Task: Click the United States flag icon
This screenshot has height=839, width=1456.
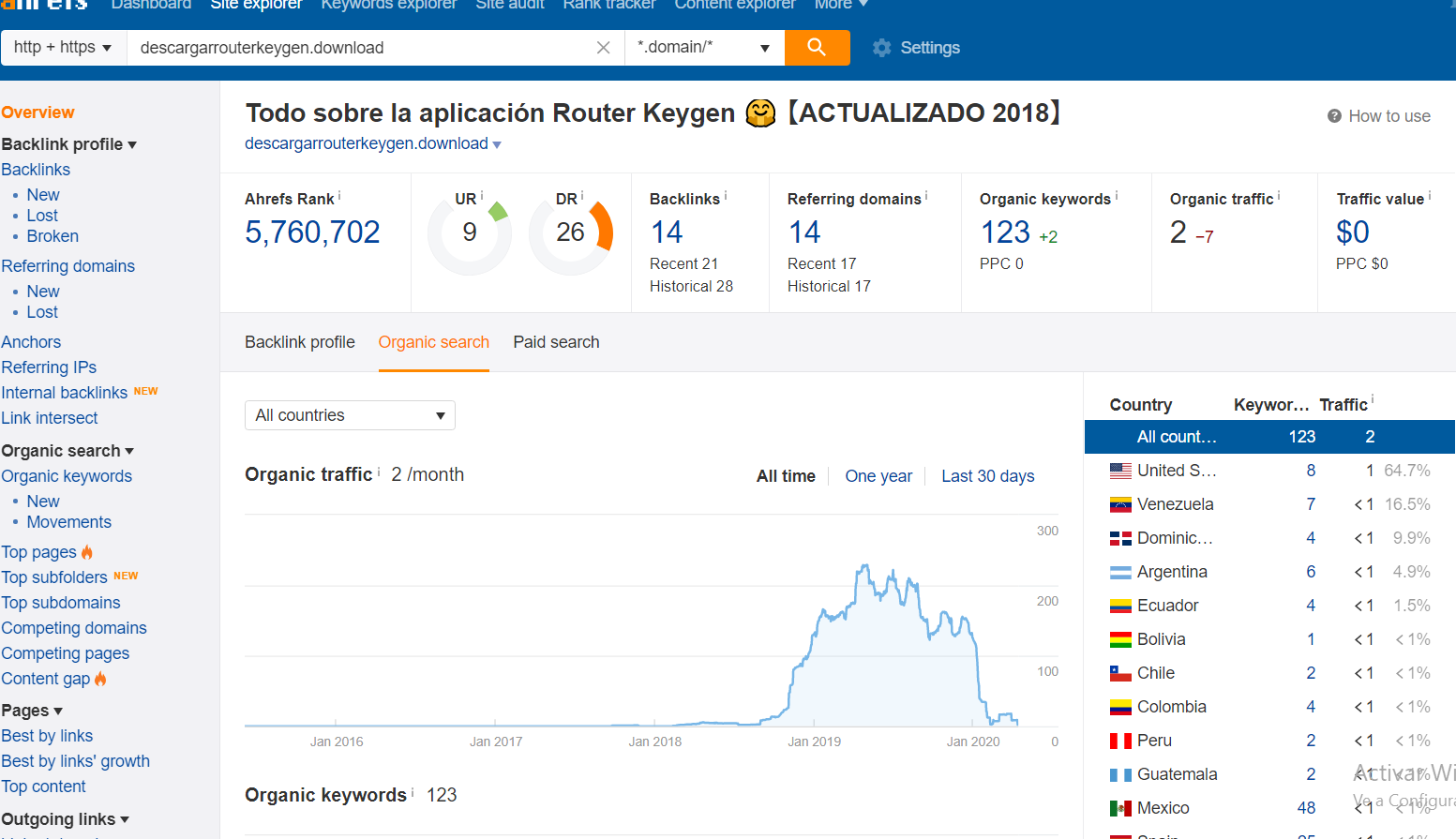Action: click(x=1120, y=471)
